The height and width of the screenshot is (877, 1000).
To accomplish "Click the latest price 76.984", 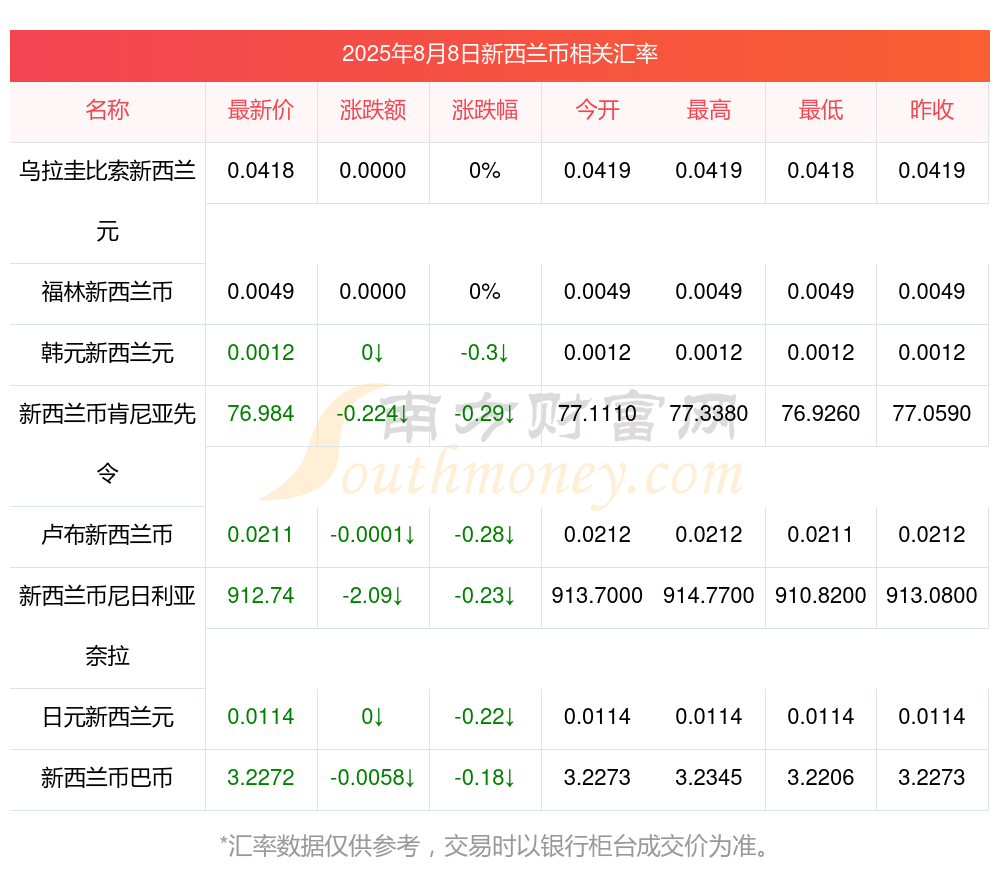I will (260, 413).
